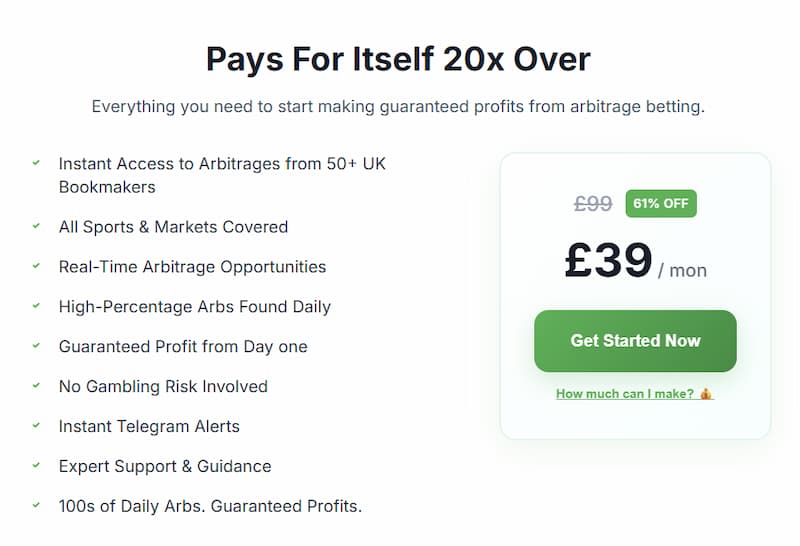
Task: Click the checkmark beside Real-Time Arbitrage Opportunities
Action: coord(36,266)
